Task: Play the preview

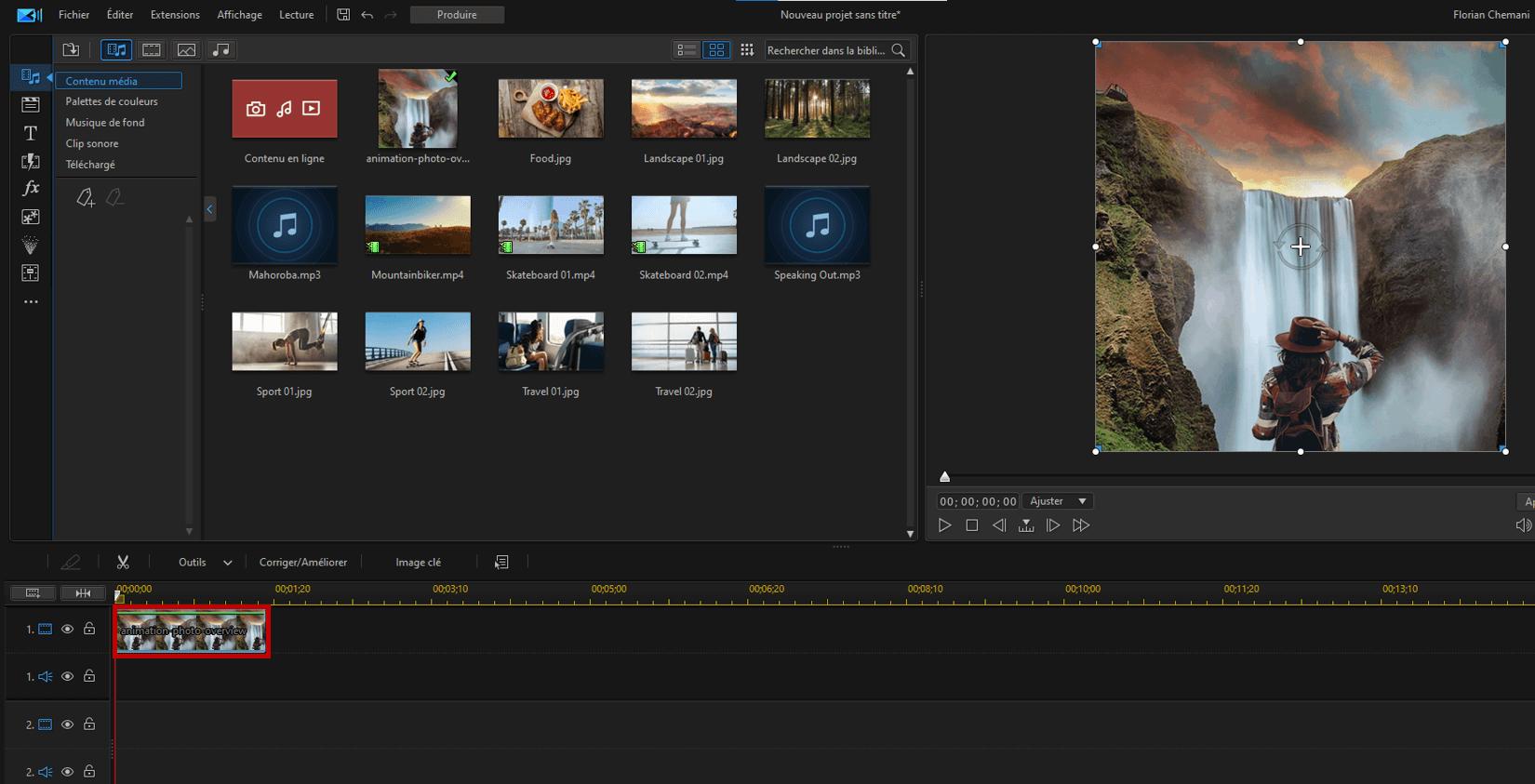Action: pos(945,525)
